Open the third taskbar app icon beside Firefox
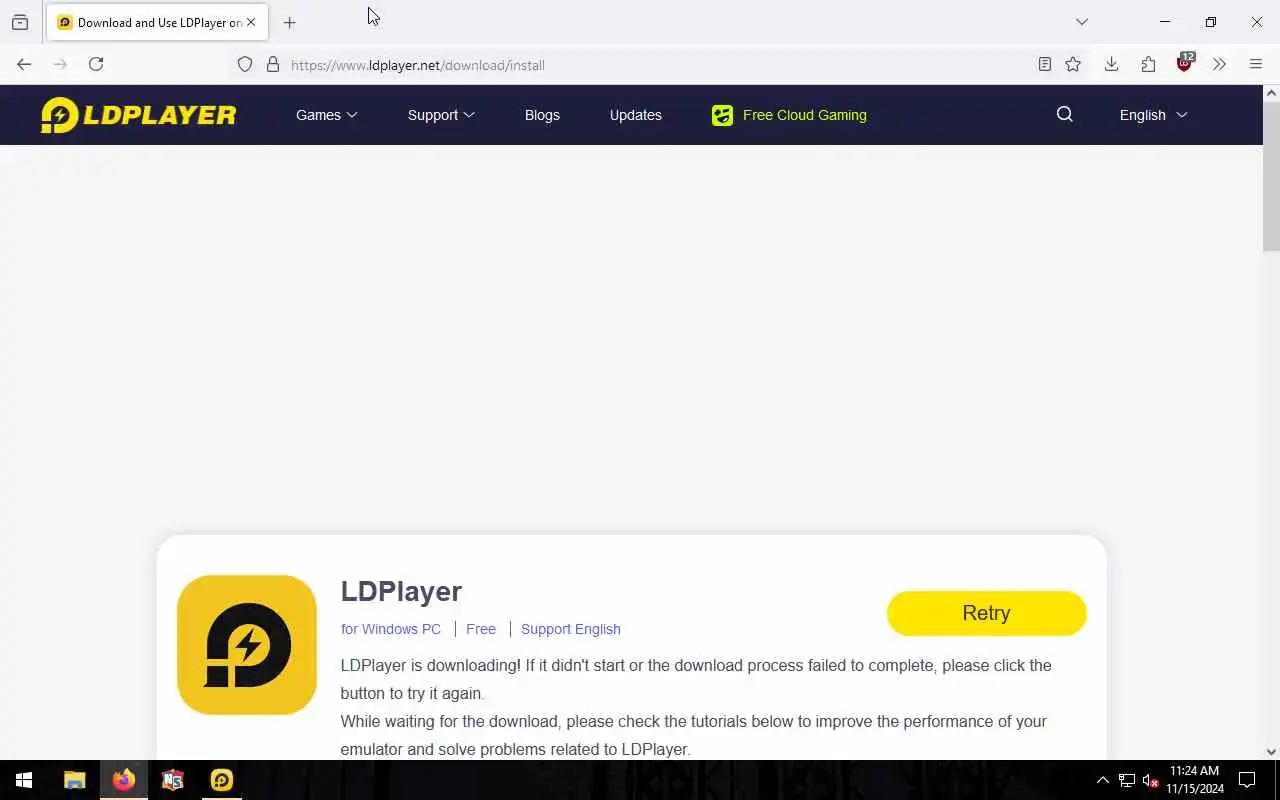 click(173, 780)
